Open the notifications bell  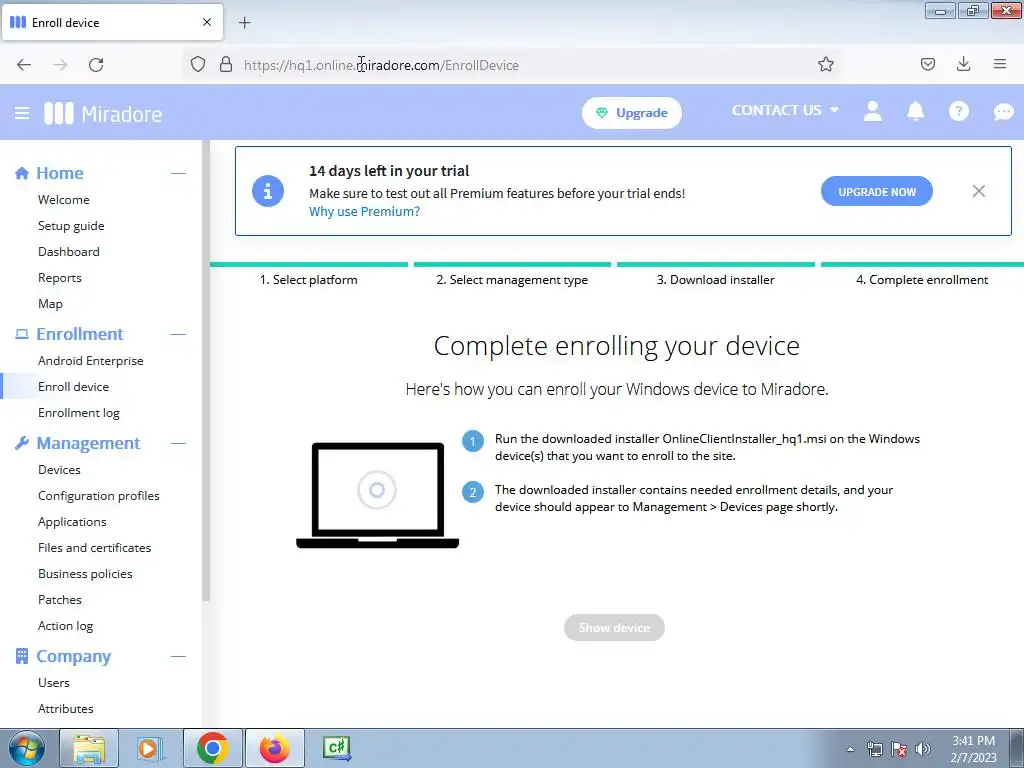[916, 111]
